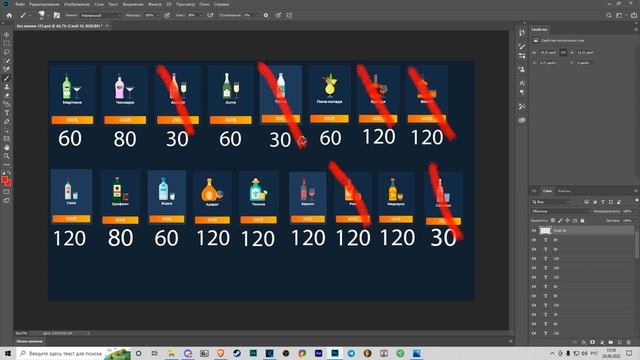640x360 pixels.
Task: Toggle lock position icon
Action: [x=567, y=220]
